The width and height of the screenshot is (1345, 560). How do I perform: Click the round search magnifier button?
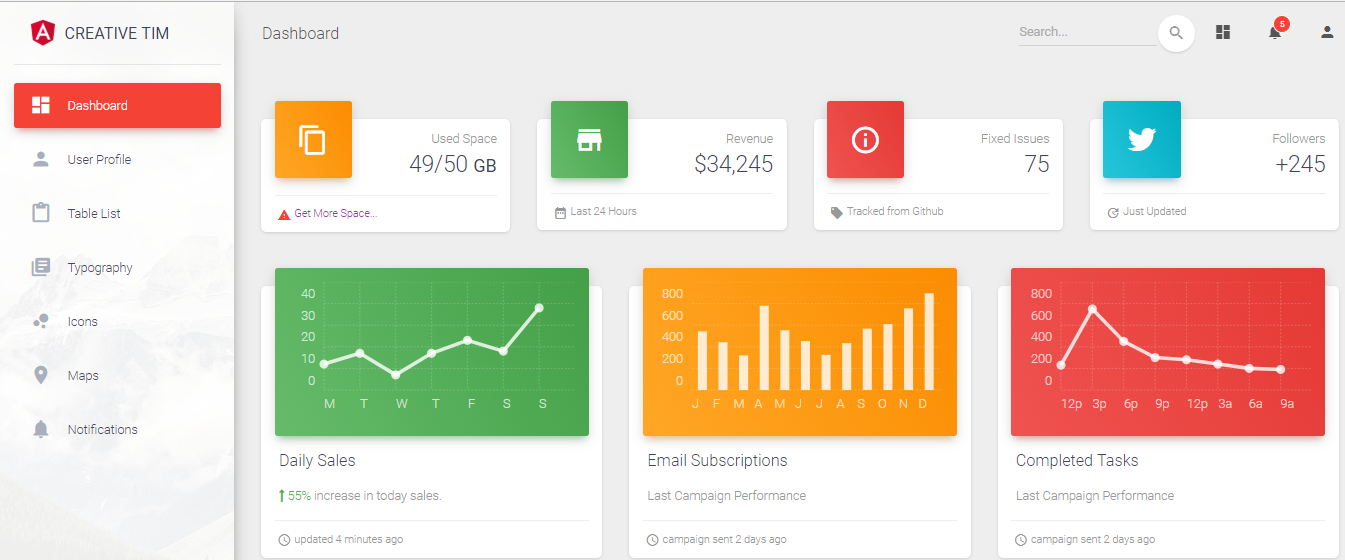(1176, 33)
